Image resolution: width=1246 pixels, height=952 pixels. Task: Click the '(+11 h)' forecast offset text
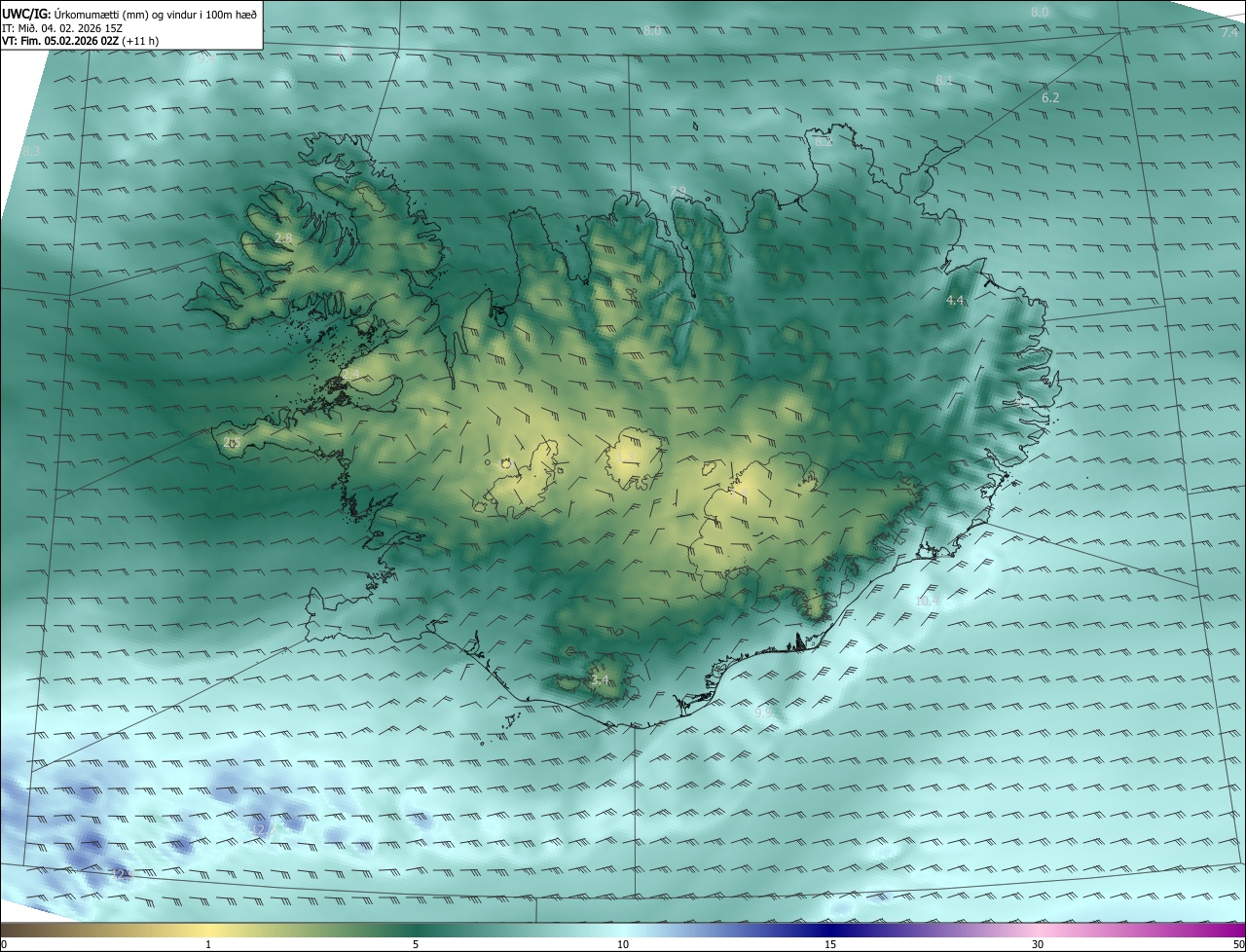click(141, 41)
